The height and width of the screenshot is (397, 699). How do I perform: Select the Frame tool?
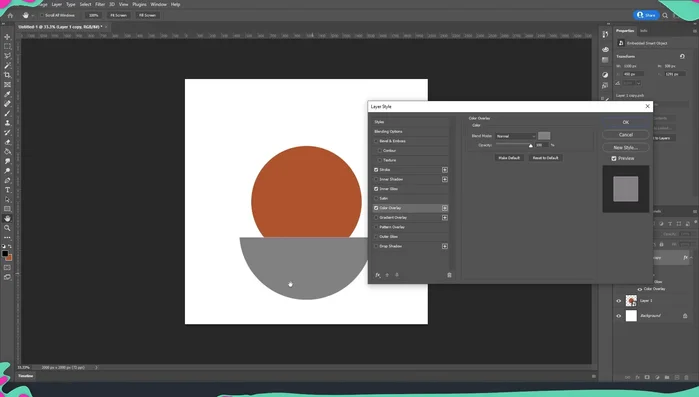click(x=8, y=85)
